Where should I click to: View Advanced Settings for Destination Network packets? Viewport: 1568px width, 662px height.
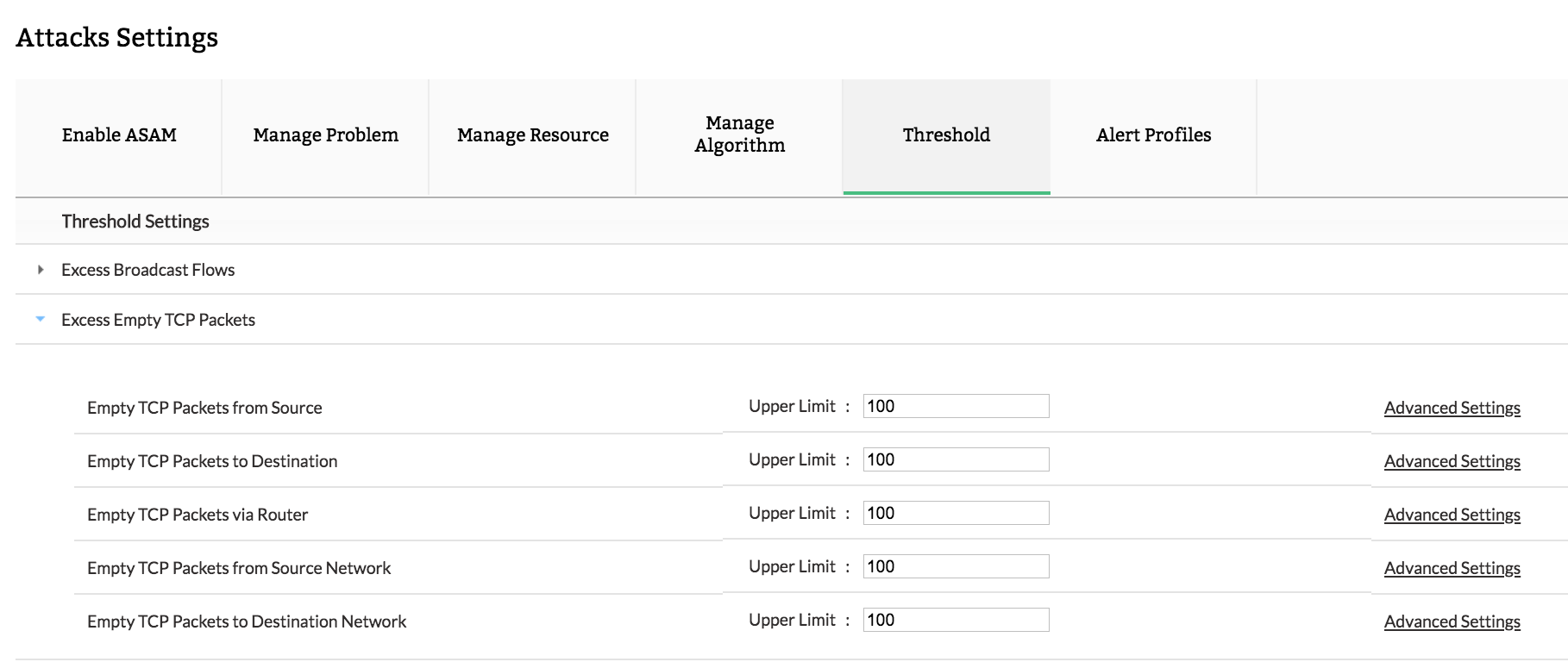(1452, 621)
